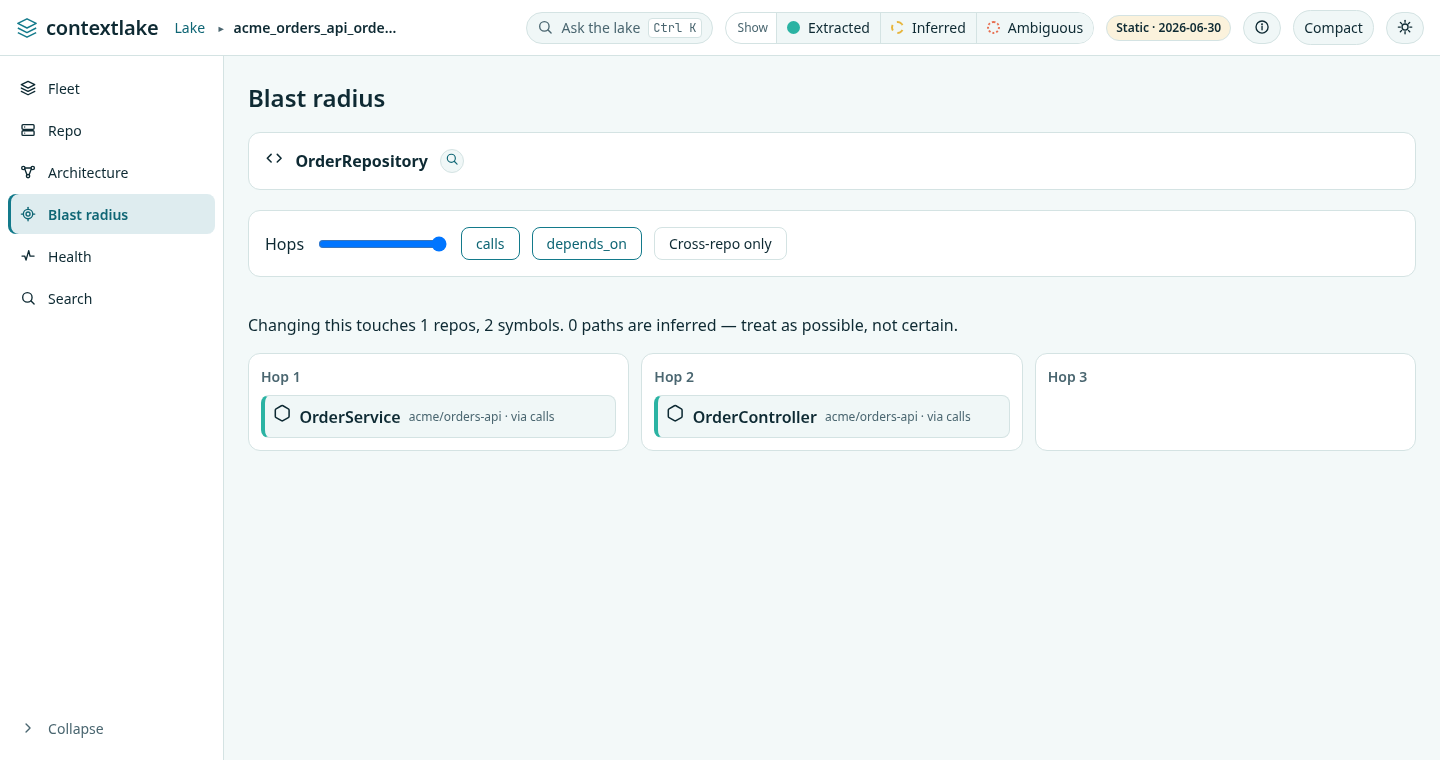This screenshot has width=1440, height=760.
Task: Toggle light theme sun icon
Action: [x=1405, y=28]
